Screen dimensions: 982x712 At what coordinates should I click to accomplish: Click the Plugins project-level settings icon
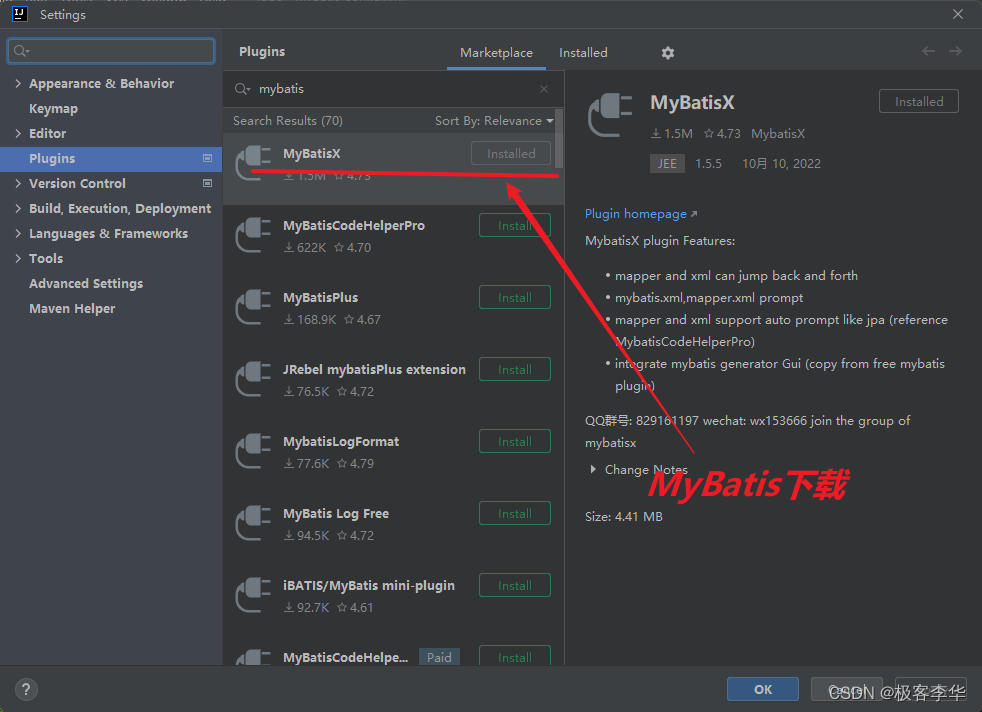click(x=207, y=158)
